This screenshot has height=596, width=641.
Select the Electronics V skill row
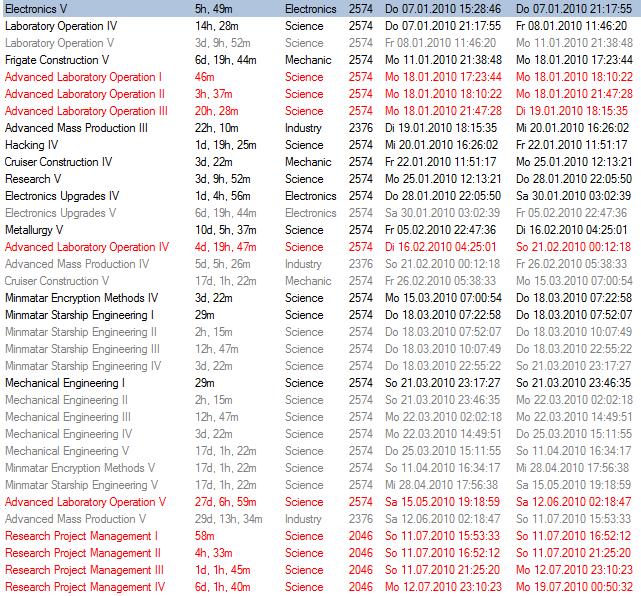point(322,9)
